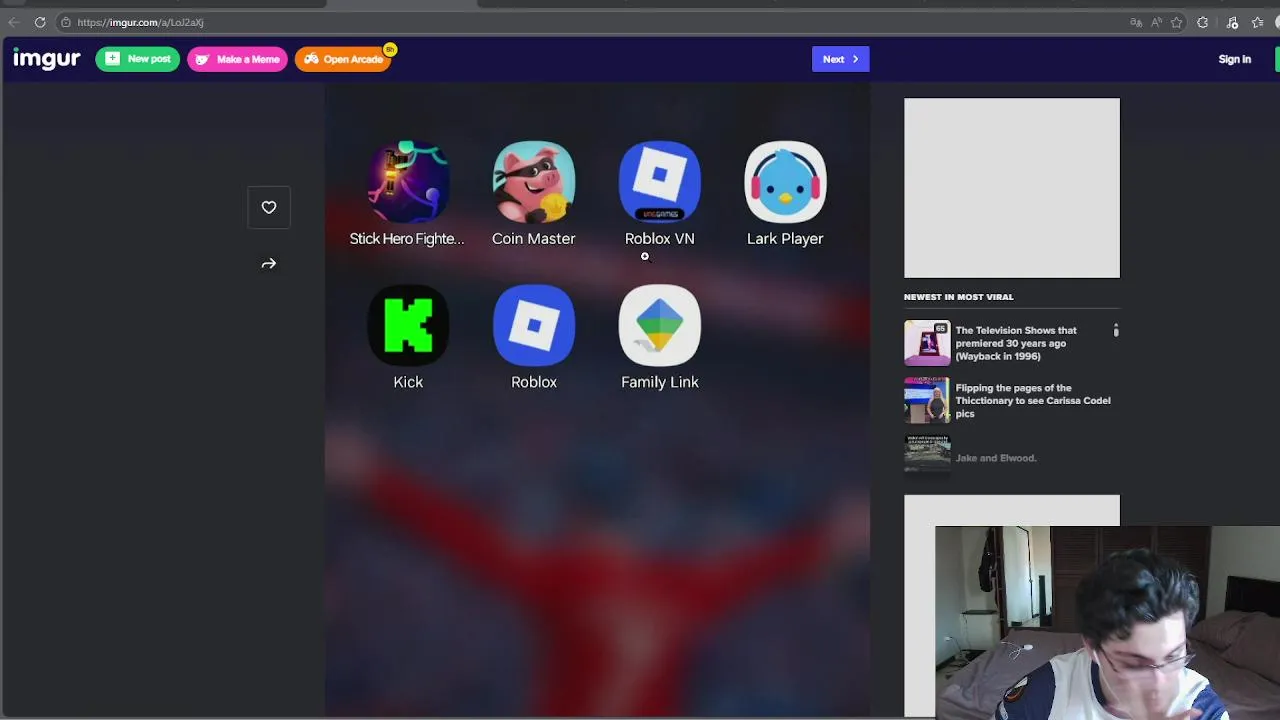Click the 'Newest in Most Viral' heading
This screenshot has height=720, width=1280.
click(958, 297)
